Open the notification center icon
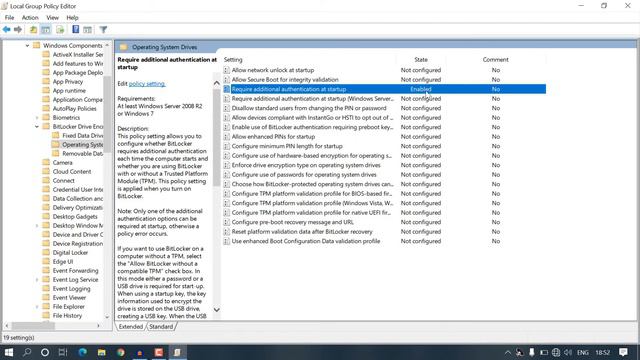 623,352
